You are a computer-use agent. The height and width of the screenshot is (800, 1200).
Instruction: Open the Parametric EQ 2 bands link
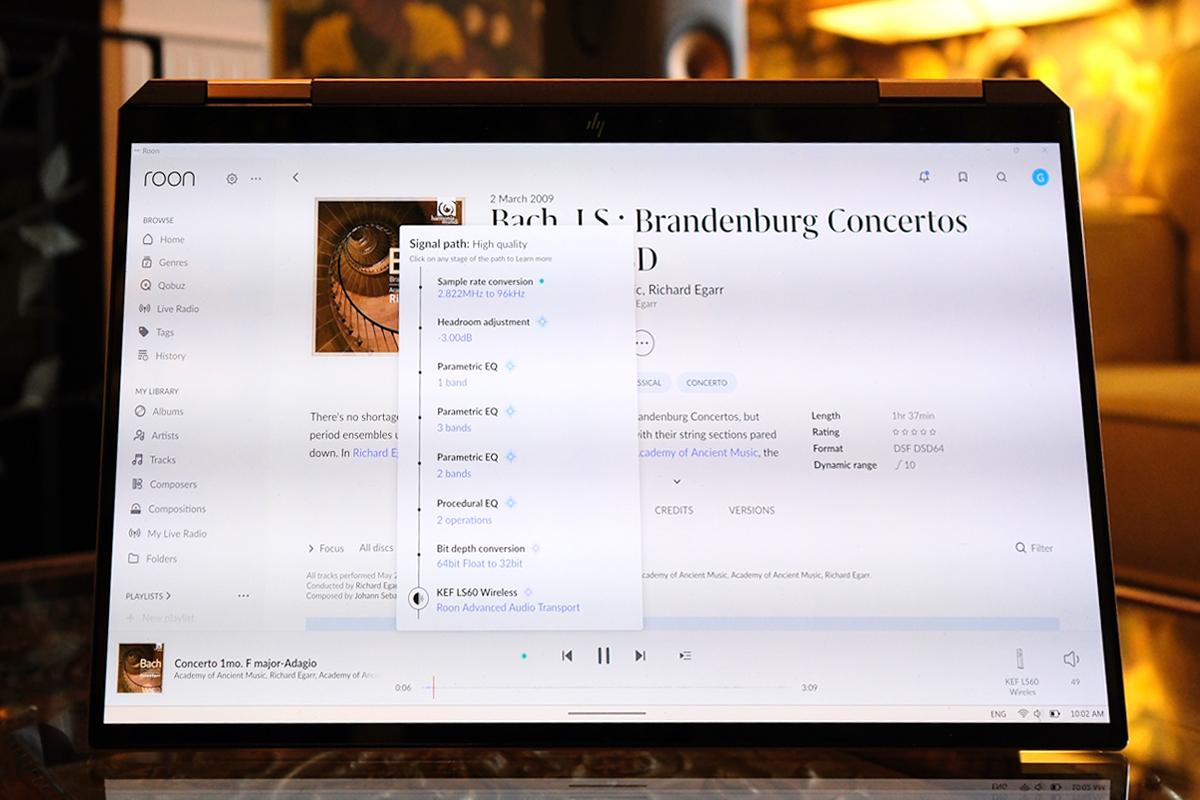click(x=454, y=474)
